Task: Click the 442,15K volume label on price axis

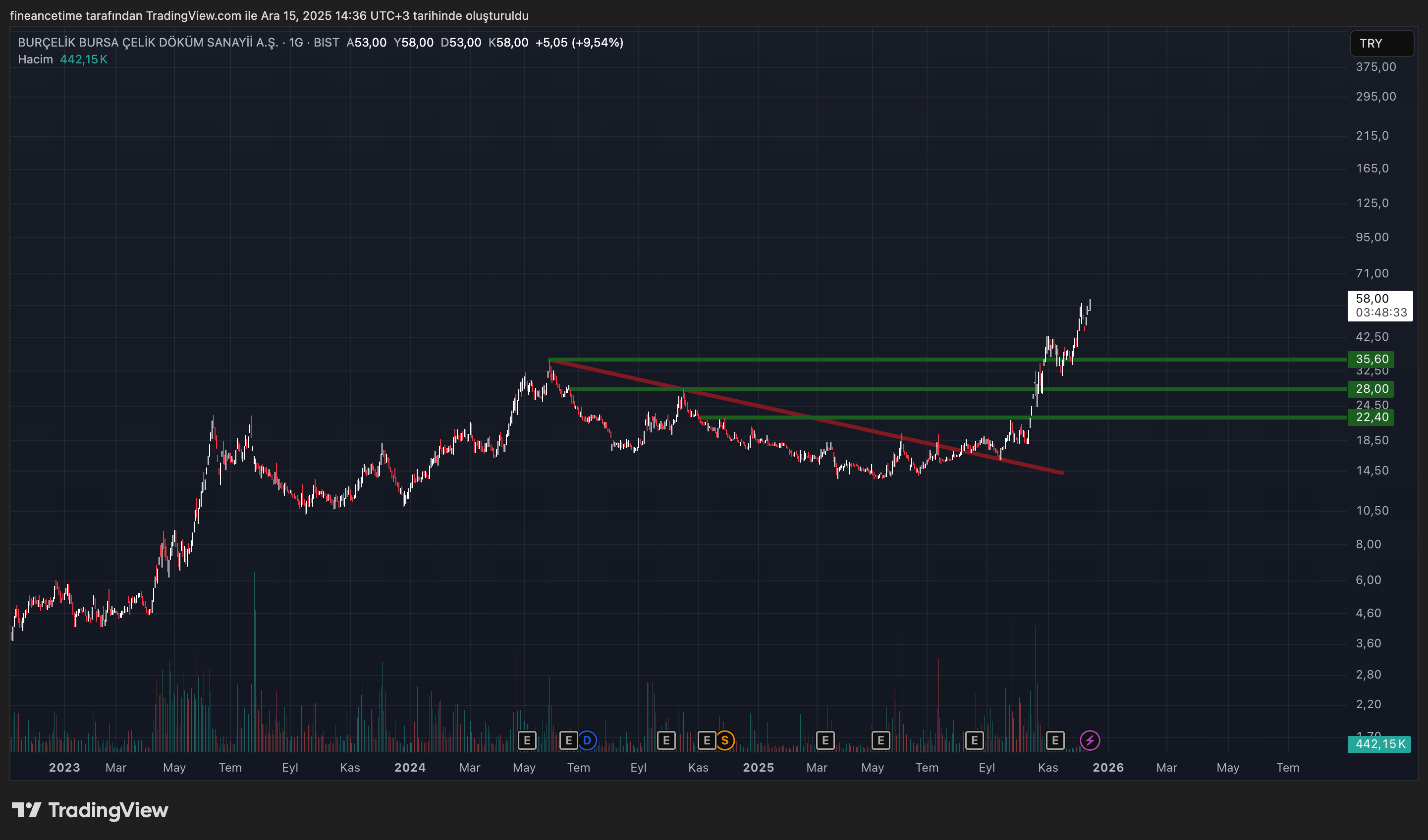Action: 1379,744
